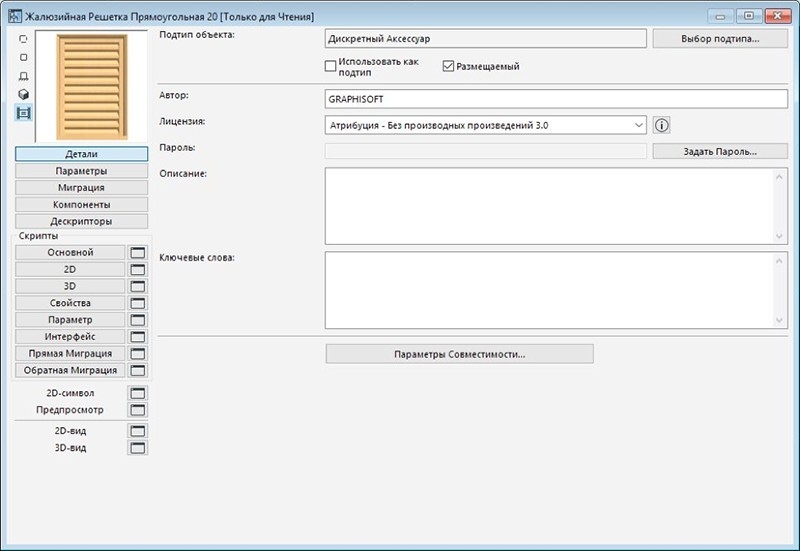Click the window icon next to Свойства
The height and width of the screenshot is (551, 800).
138,303
